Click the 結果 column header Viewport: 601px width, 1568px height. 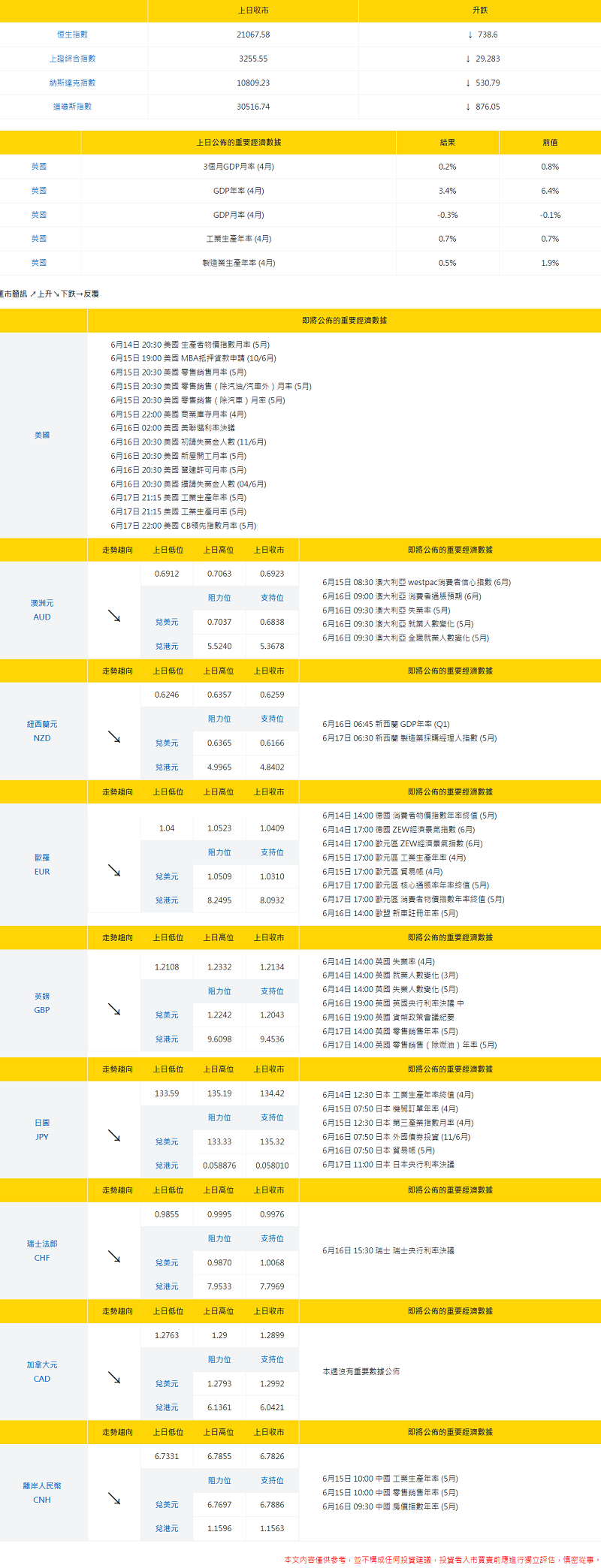(x=448, y=142)
